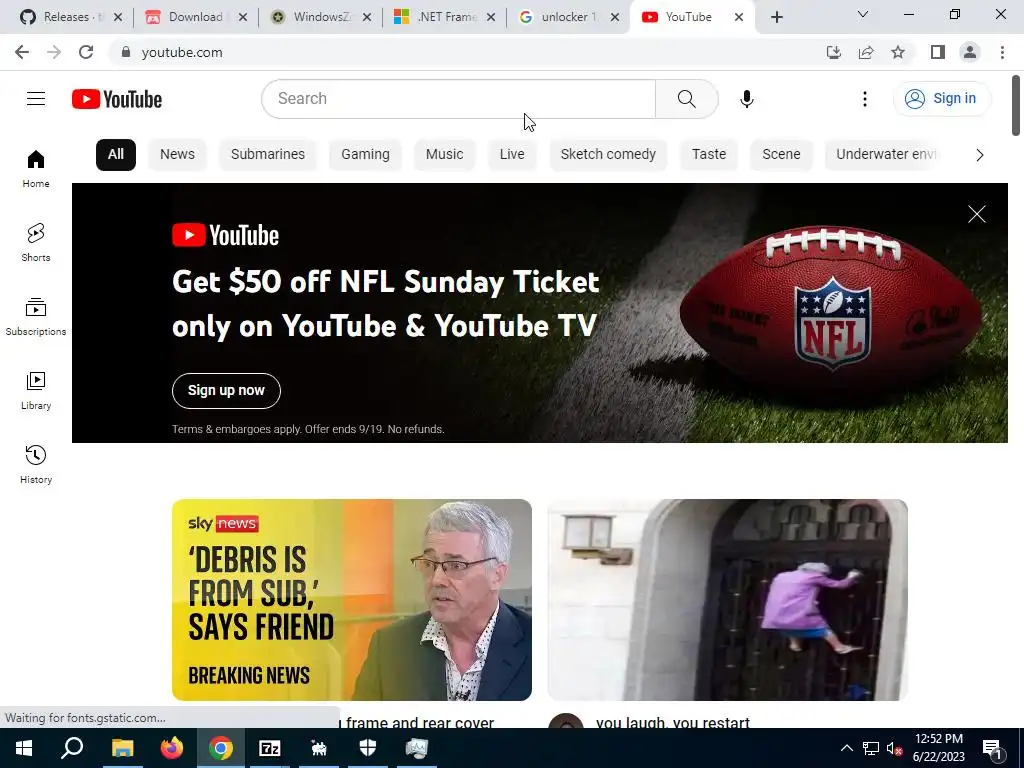
Task: Select the Sketch comedy filter chip
Action: [x=608, y=155]
